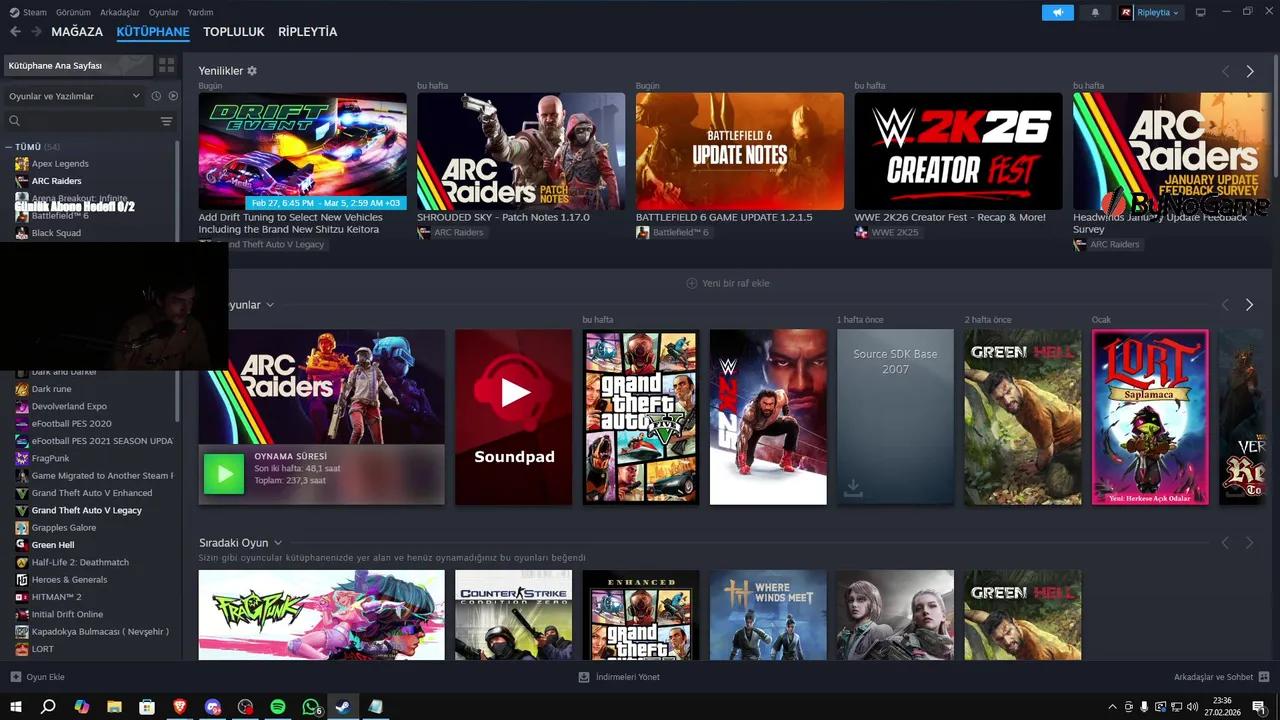The width and height of the screenshot is (1280, 720).
Task: Open the Oyunlar menu
Action: [164, 12]
